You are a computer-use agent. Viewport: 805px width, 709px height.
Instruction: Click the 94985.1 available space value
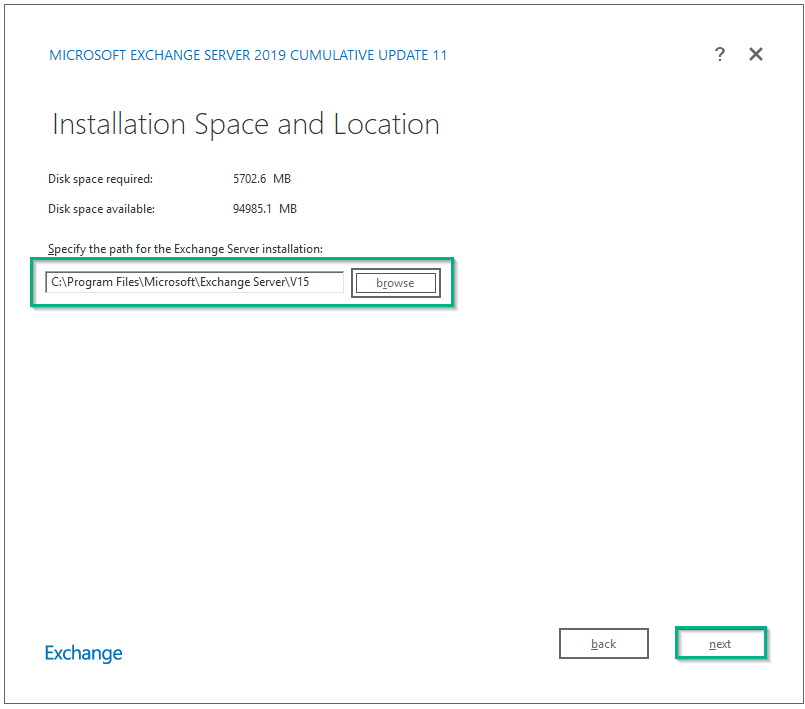click(x=252, y=209)
